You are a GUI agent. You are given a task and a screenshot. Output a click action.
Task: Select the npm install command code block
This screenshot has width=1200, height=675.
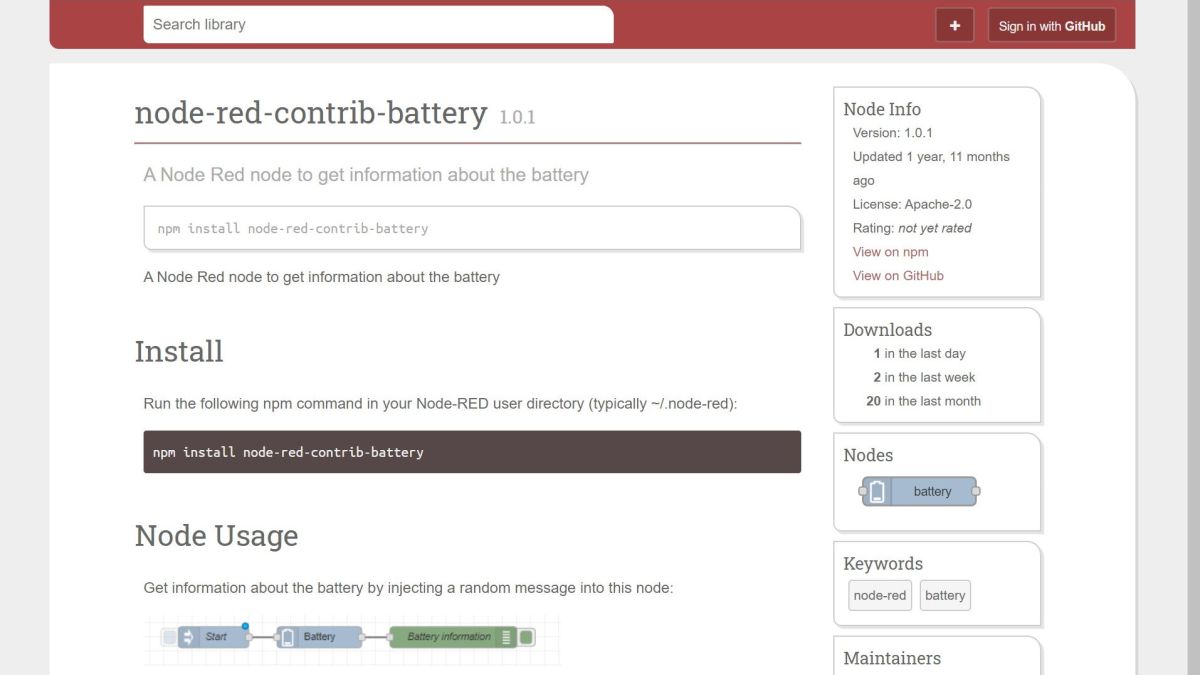[x=472, y=451]
